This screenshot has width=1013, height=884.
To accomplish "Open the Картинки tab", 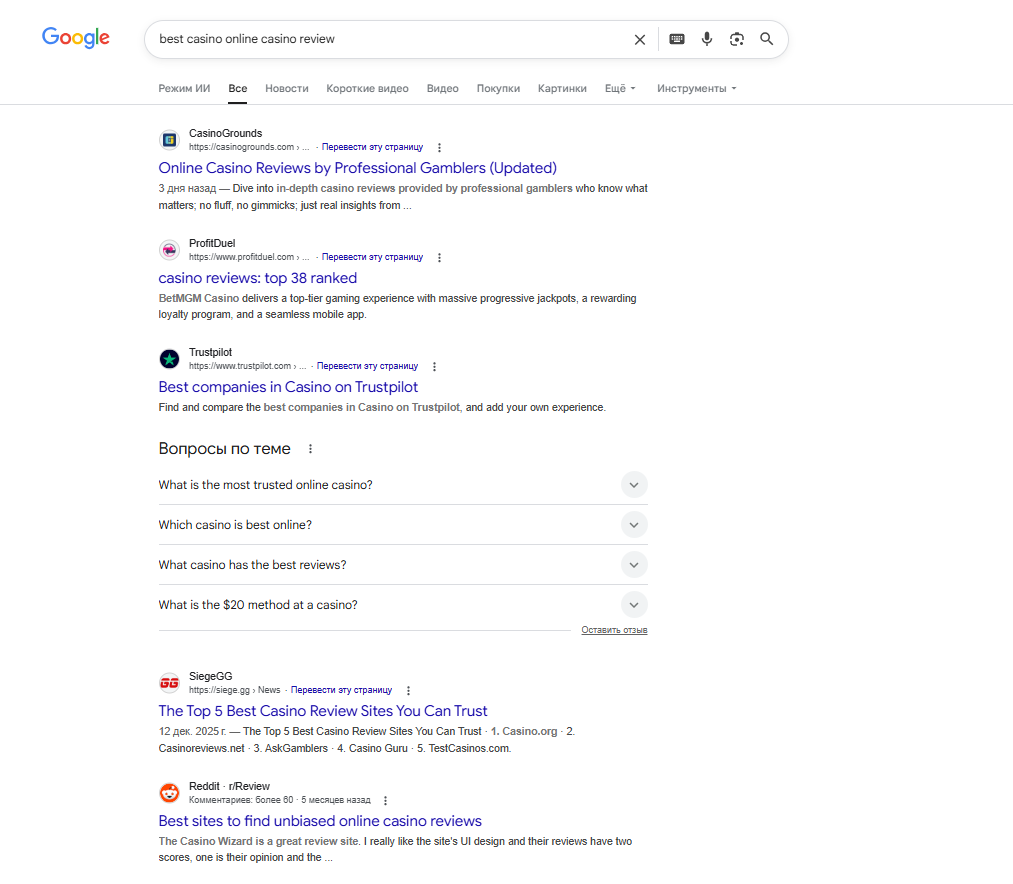I will (562, 89).
